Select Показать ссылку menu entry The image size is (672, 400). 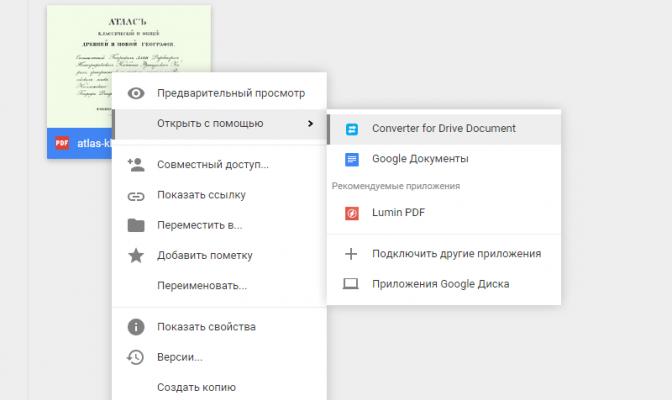coord(219,195)
